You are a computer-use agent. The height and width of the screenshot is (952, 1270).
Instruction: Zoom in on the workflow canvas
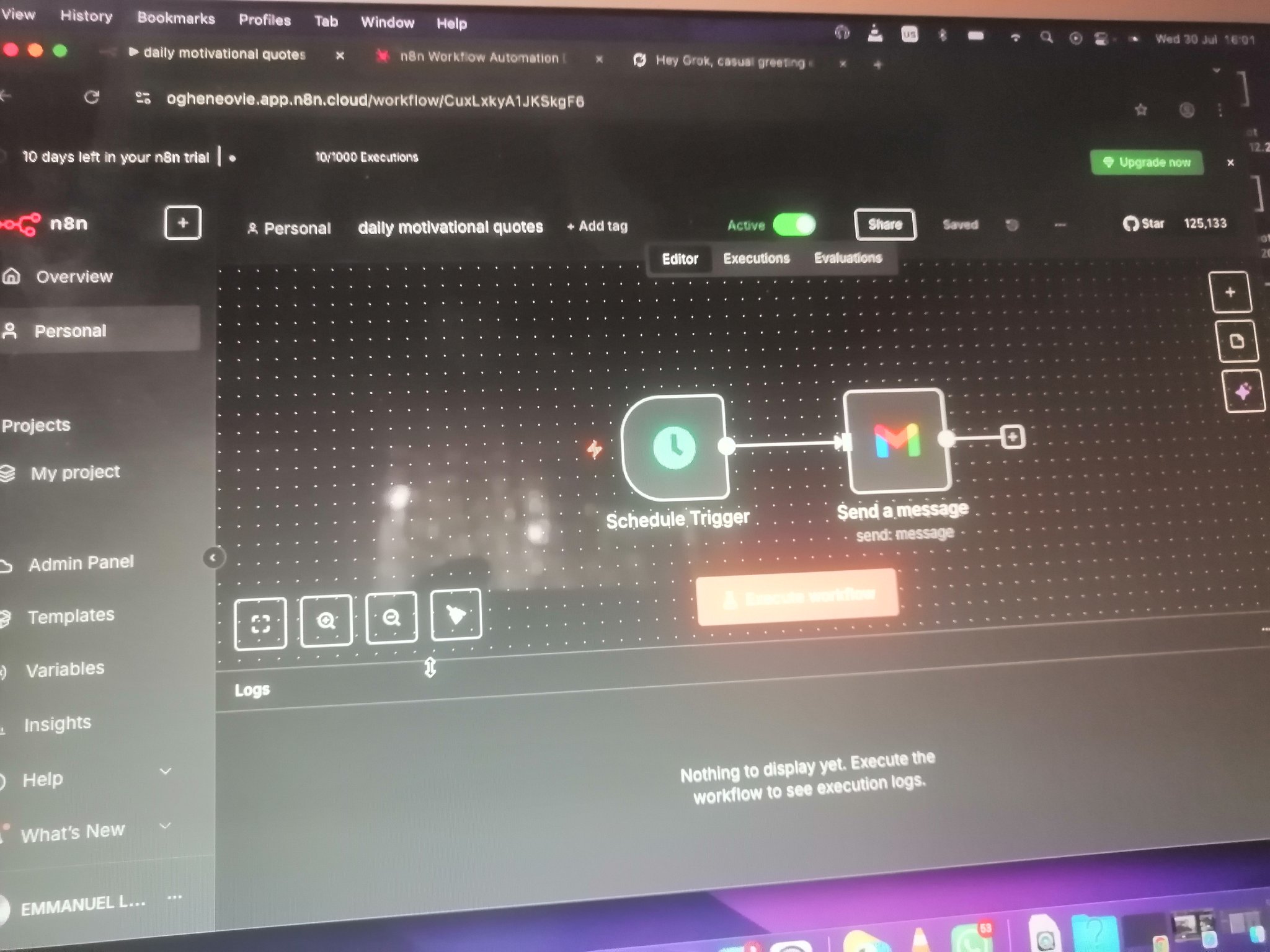326,620
